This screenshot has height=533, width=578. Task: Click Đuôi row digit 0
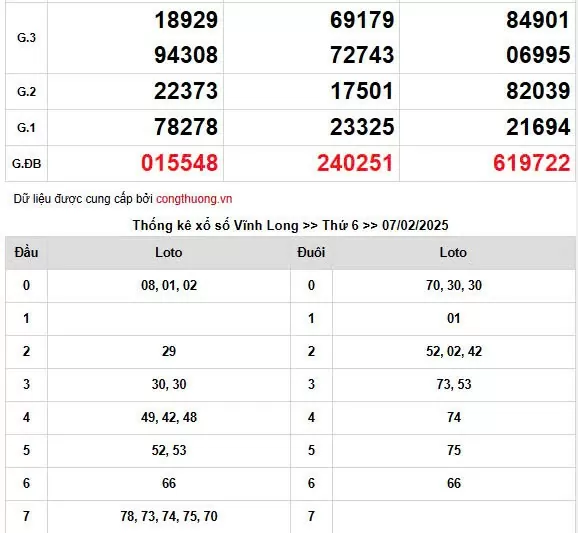point(311,285)
